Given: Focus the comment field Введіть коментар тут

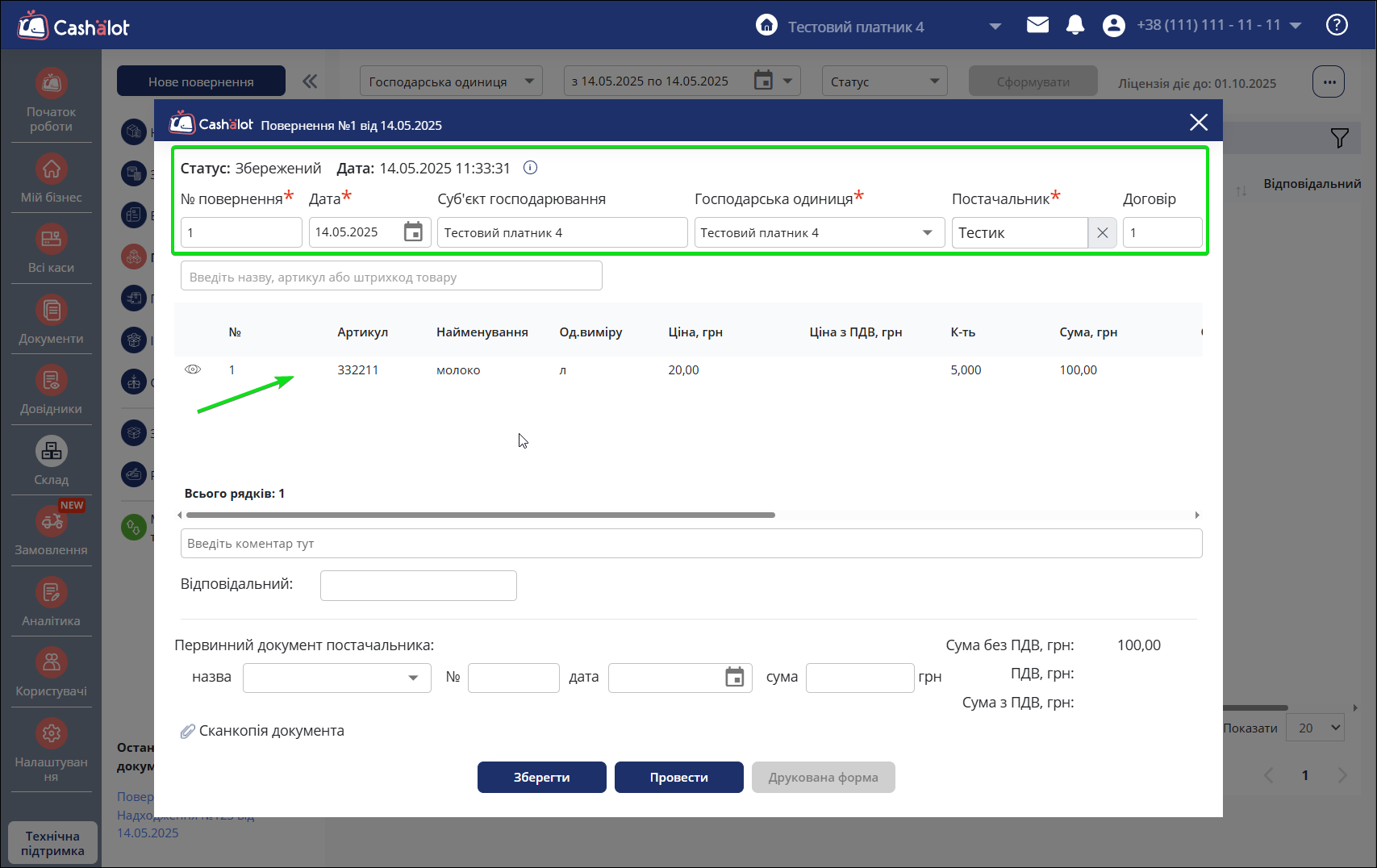Looking at the screenshot, I should pyautogui.click(x=691, y=543).
